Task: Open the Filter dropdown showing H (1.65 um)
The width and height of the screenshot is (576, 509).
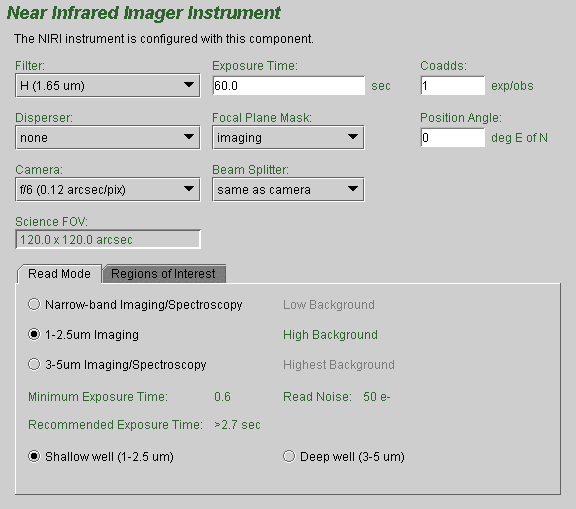Action: point(108,86)
